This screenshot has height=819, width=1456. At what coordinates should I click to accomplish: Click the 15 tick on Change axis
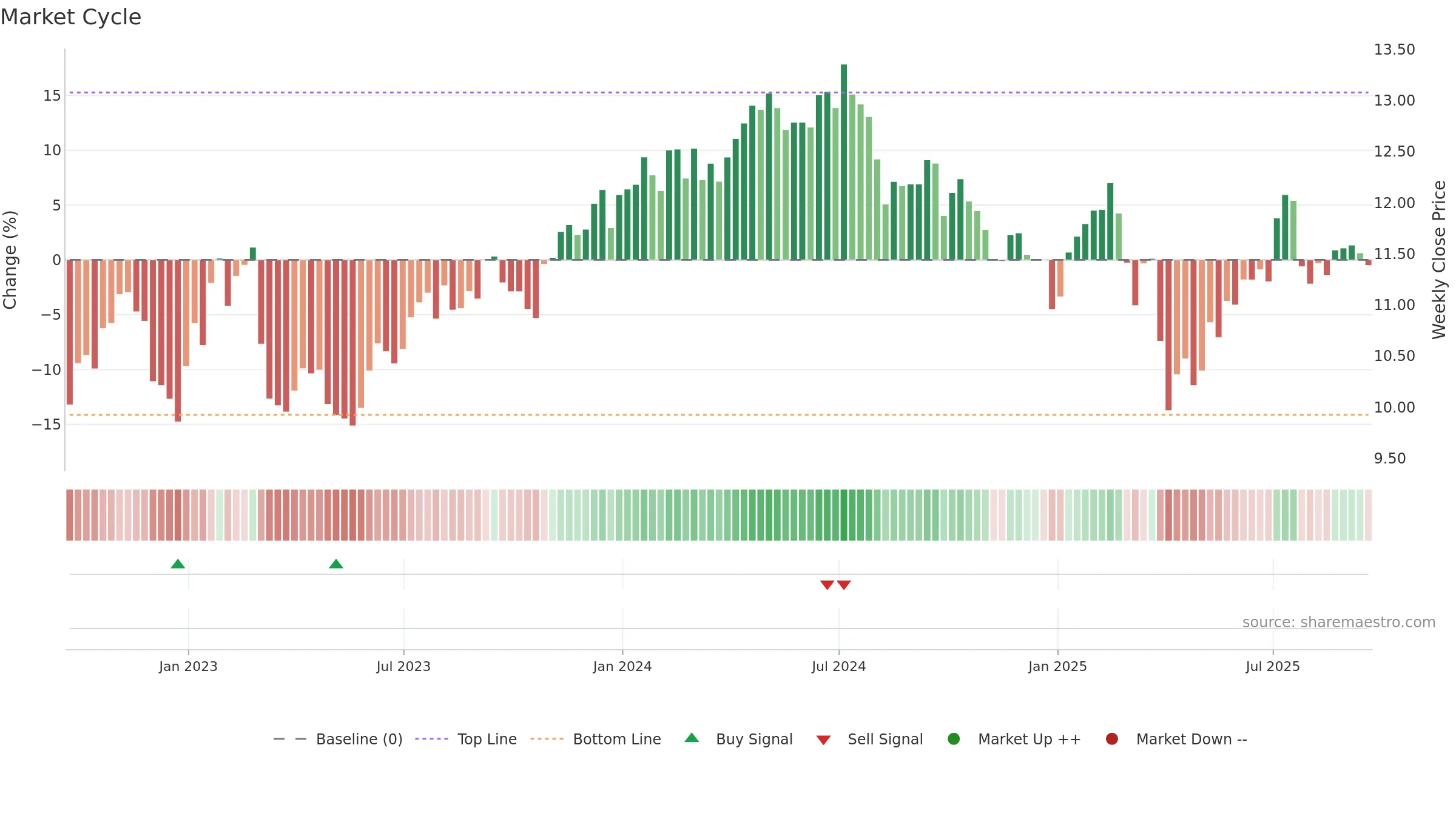[52, 95]
